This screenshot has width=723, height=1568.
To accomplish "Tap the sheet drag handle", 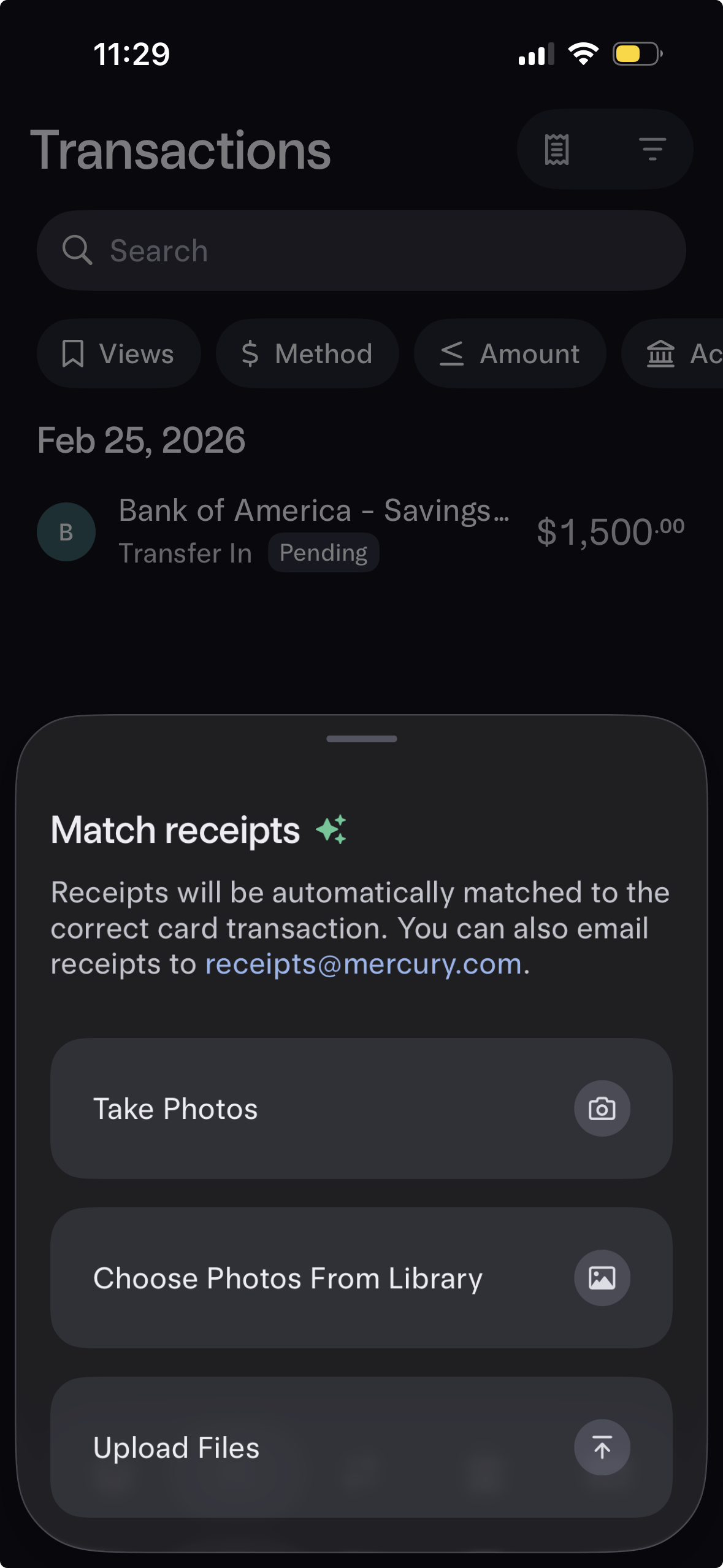I will [361, 739].
